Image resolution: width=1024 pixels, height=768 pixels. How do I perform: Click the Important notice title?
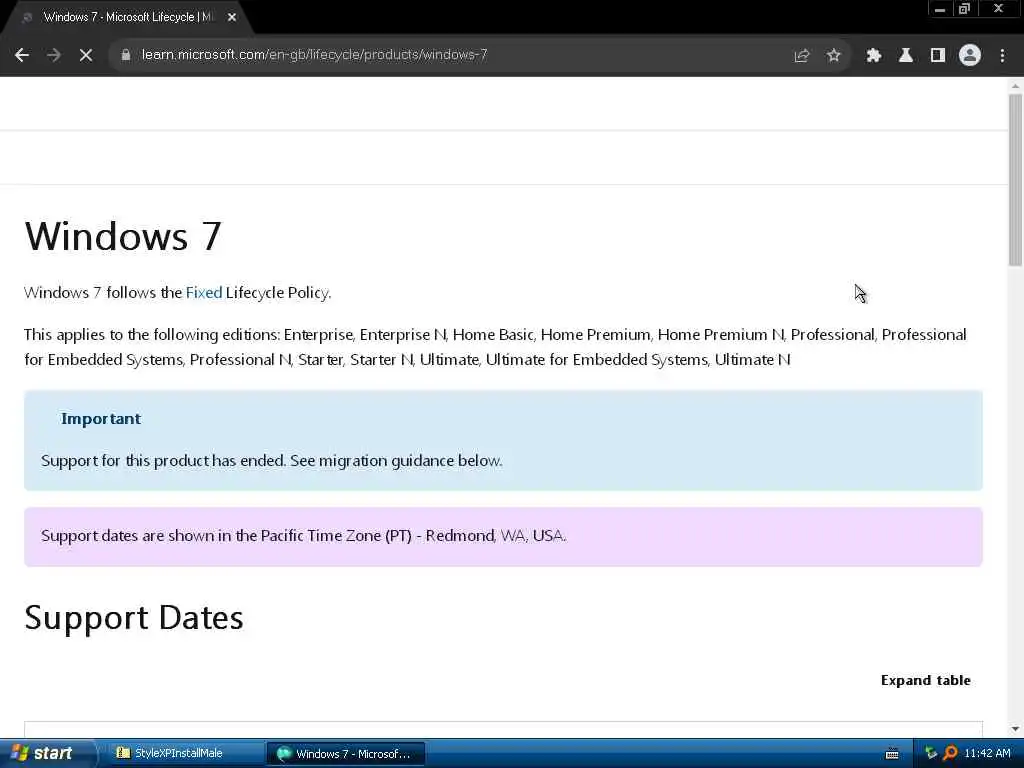(x=101, y=419)
